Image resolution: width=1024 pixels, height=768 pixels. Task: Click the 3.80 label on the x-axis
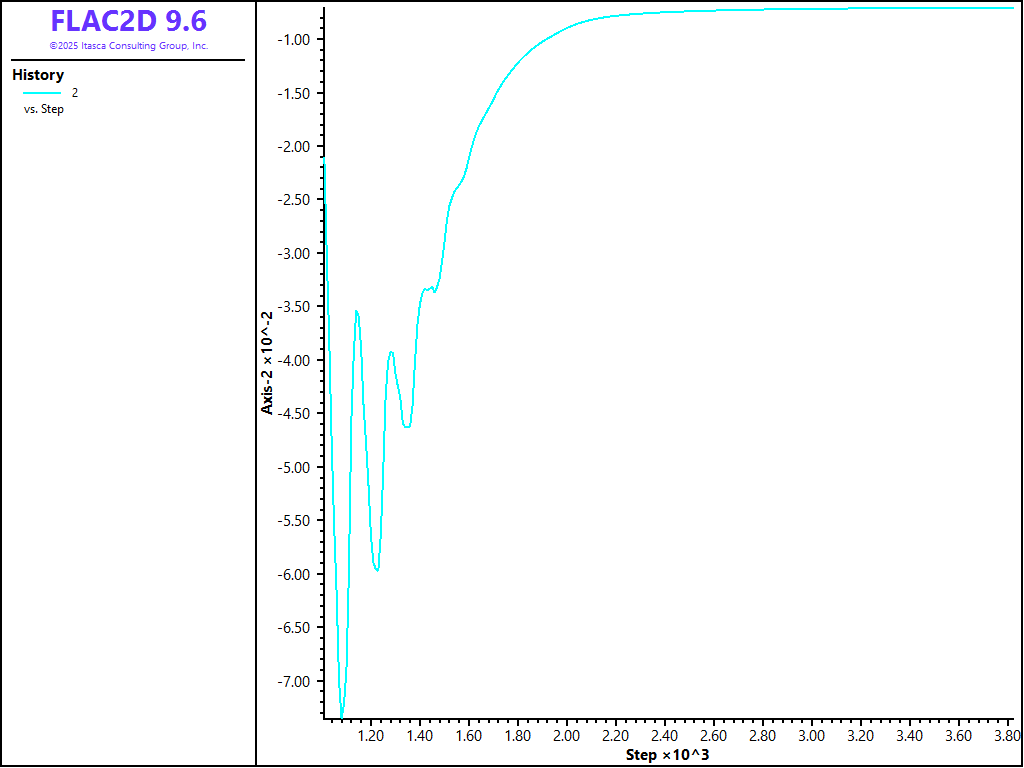pyautogui.click(x=1005, y=736)
